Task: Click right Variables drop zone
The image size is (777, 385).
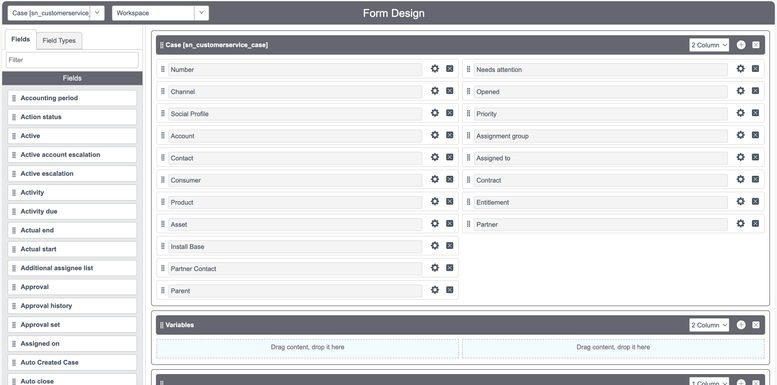Action: tap(613, 348)
